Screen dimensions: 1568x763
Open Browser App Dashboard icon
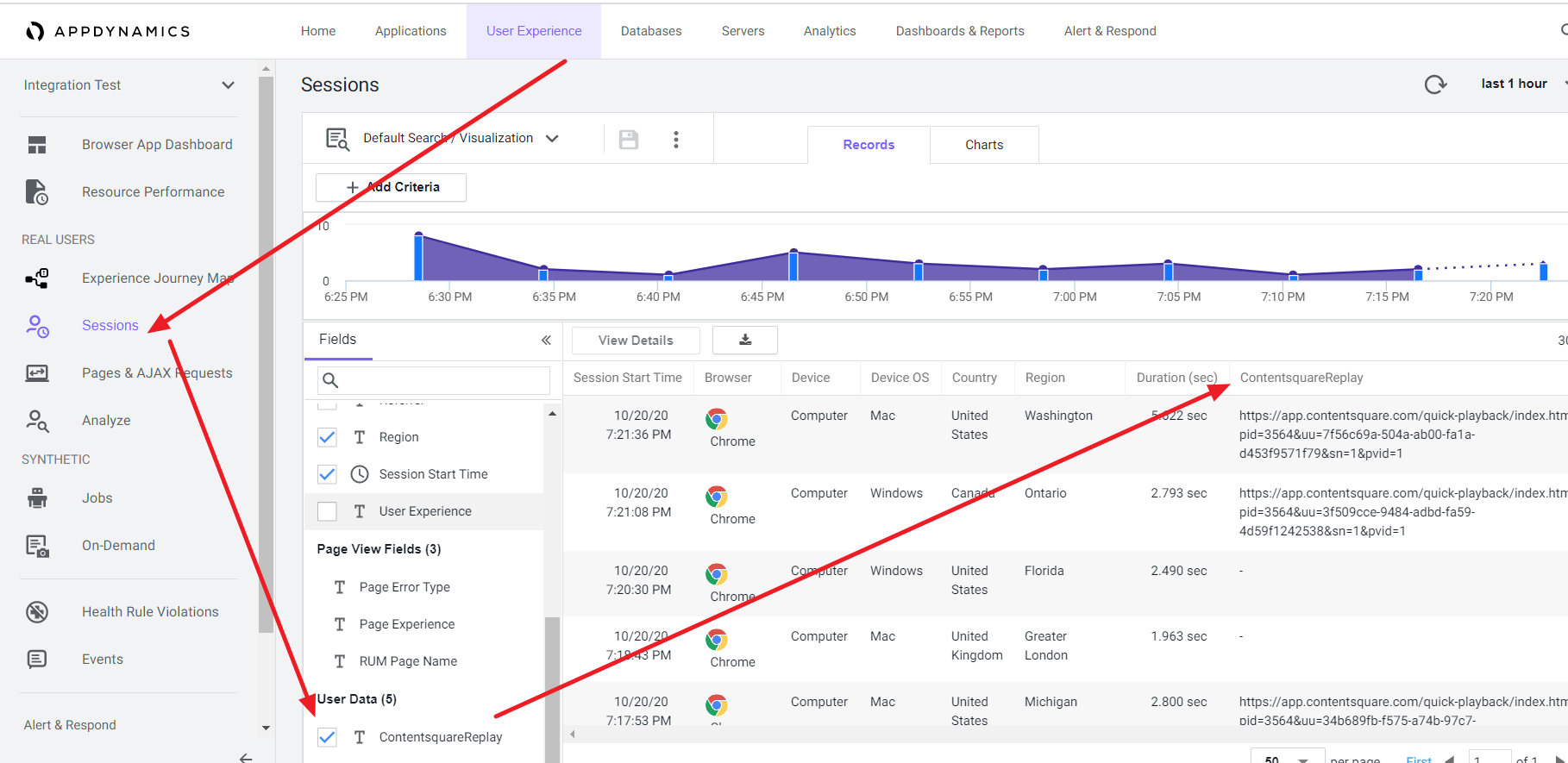37,145
